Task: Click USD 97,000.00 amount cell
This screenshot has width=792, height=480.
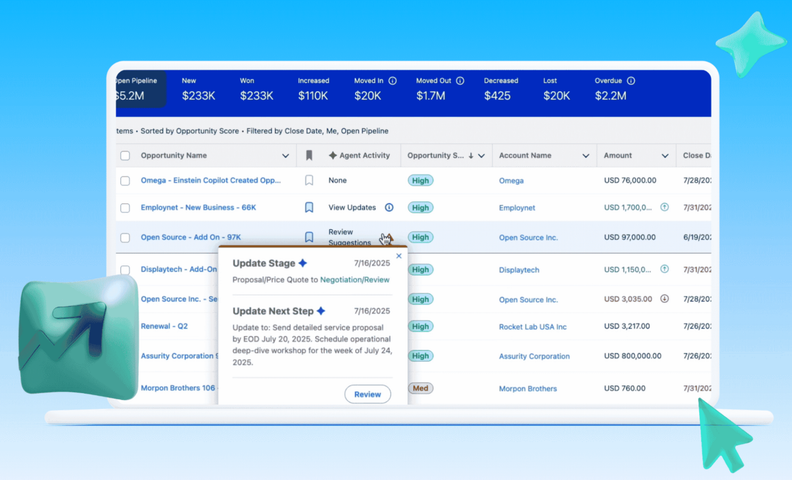Action: (630, 237)
